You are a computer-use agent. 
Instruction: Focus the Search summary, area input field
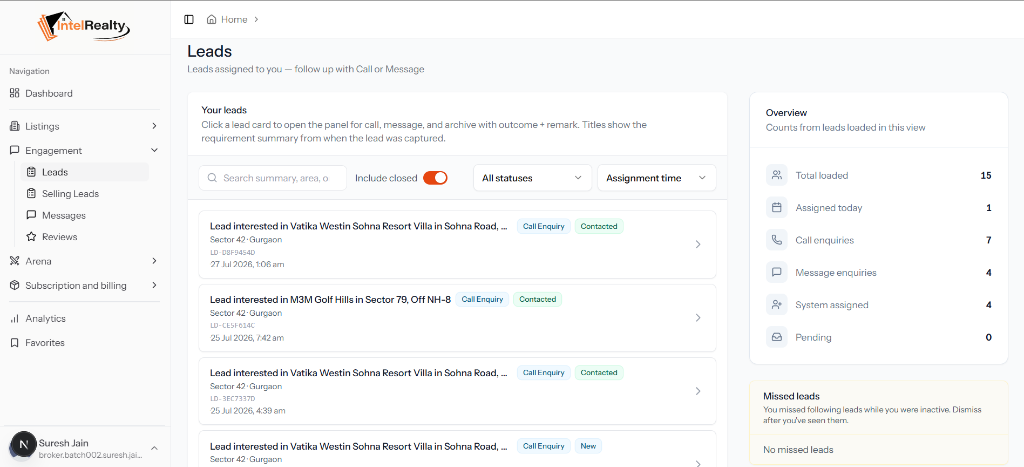272,178
